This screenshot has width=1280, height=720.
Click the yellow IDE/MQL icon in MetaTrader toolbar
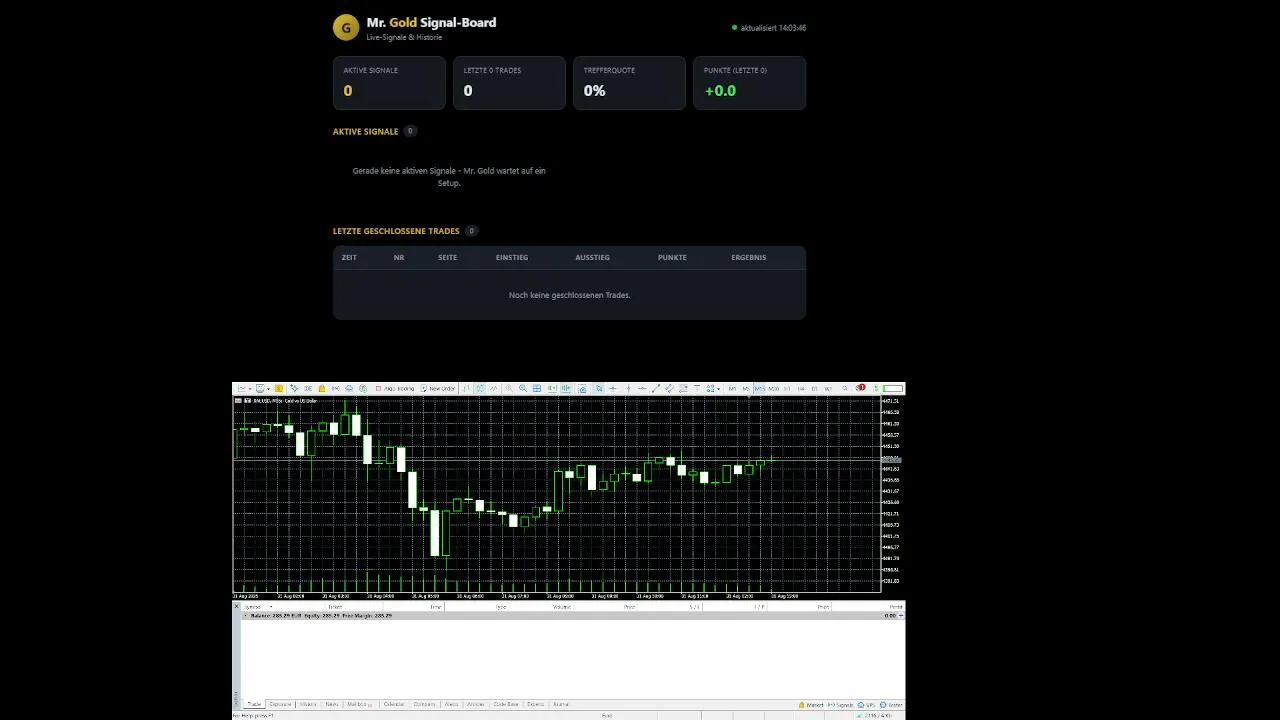pyautogui.click(x=279, y=388)
